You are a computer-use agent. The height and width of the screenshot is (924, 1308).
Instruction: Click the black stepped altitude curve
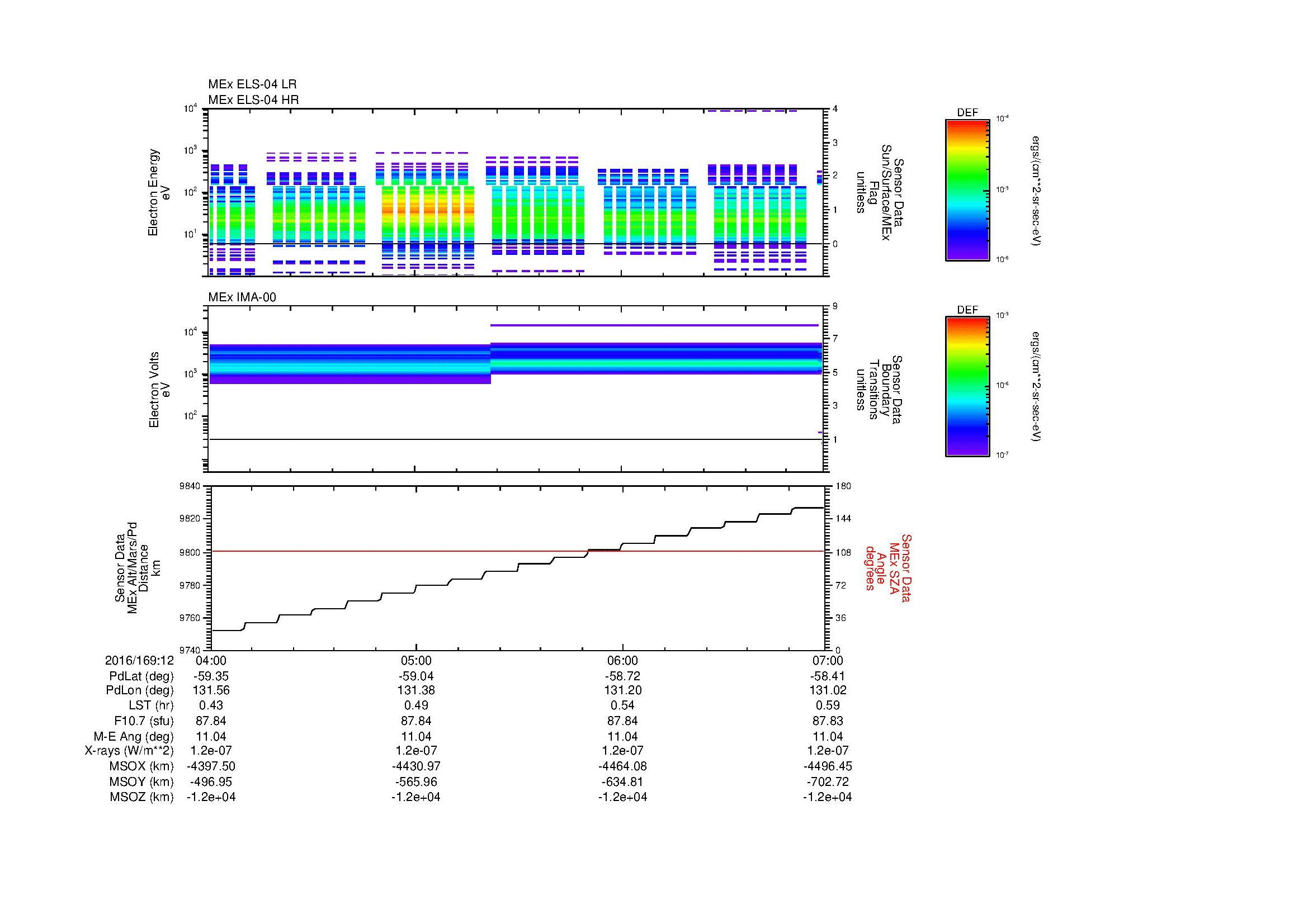[518, 568]
